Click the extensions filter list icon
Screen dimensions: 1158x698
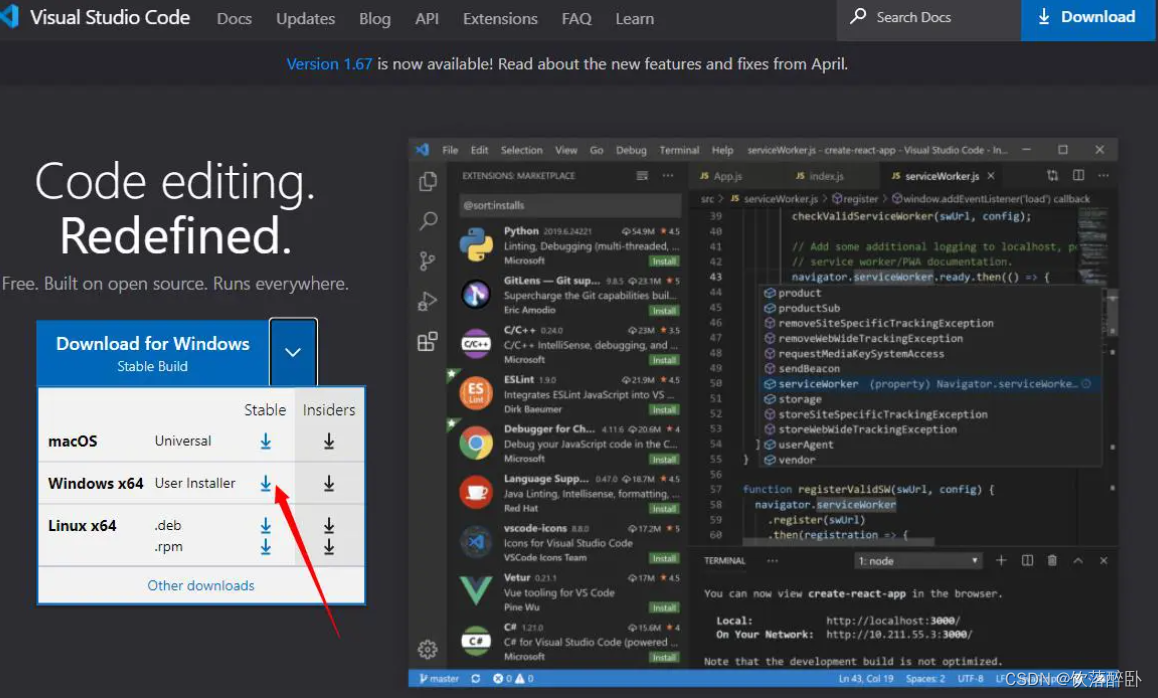[642, 176]
